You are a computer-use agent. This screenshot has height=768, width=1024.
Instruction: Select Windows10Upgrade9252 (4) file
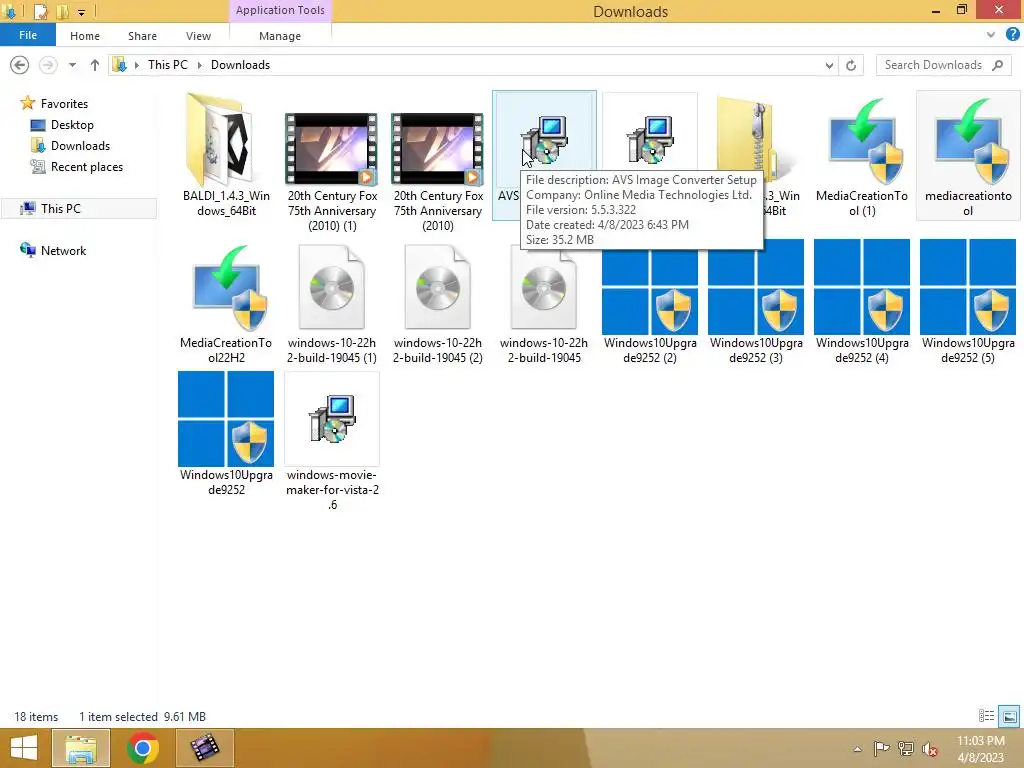pyautogui.click(x=862, y=302)
